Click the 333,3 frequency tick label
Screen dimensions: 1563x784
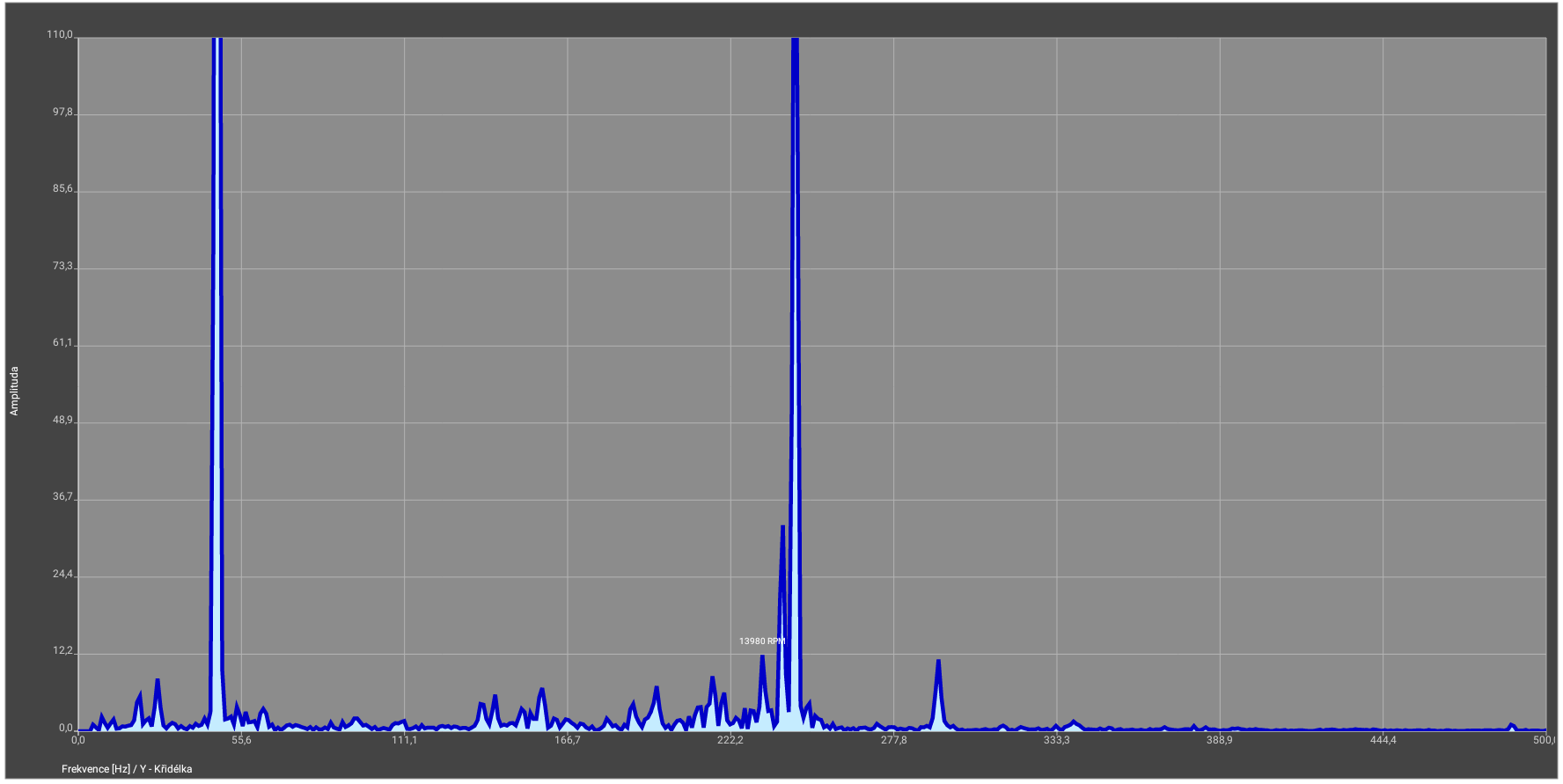[x=1056, y=740]
